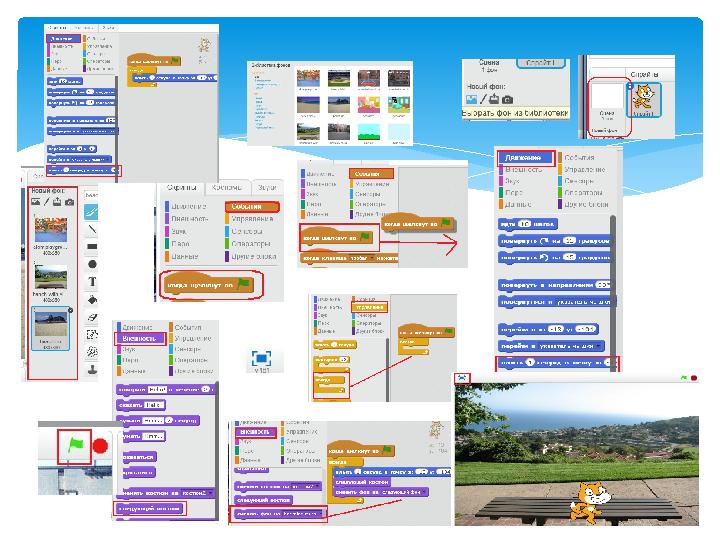Select the Rectangle tool in the paint editor
720x540 pixels.
click(92, 247)
